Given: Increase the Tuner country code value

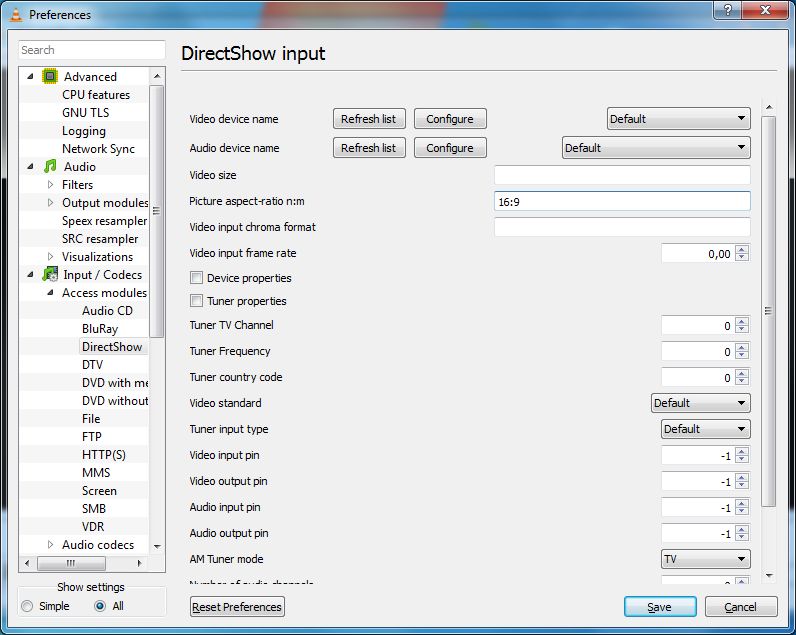Looking at the screenshot, I should [742, 374].
